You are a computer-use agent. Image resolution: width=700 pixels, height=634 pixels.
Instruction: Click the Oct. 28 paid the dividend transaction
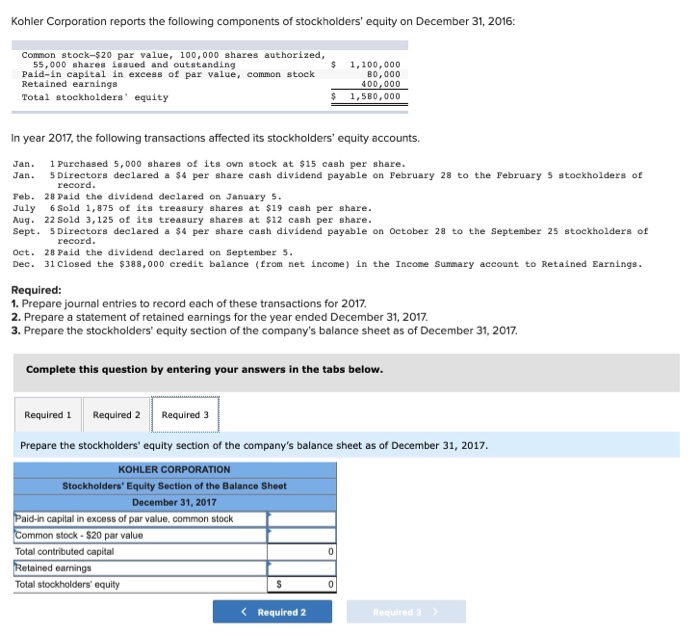[x=153, y=252]
